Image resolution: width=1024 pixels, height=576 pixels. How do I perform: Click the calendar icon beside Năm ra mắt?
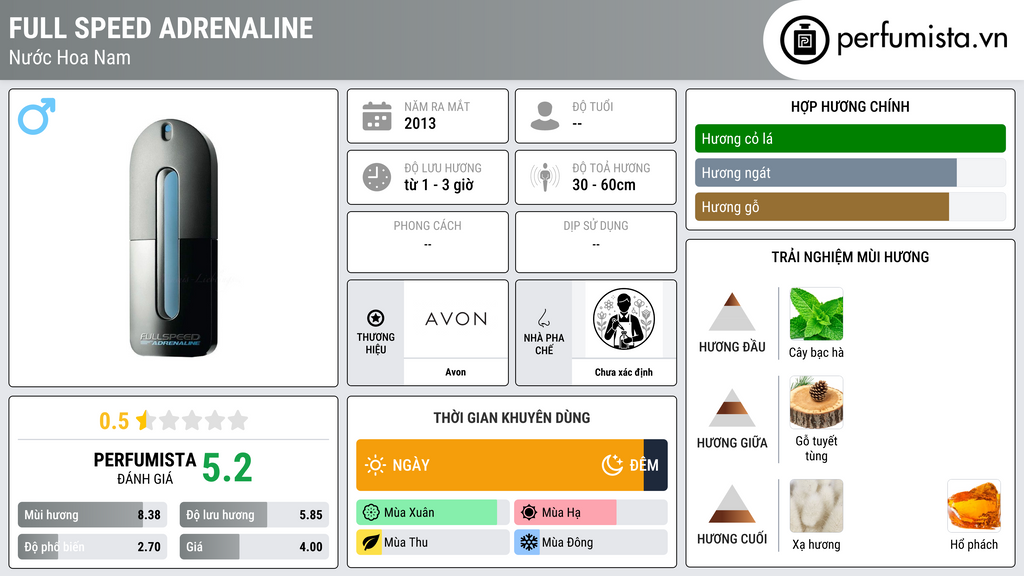tap(377, 116)
